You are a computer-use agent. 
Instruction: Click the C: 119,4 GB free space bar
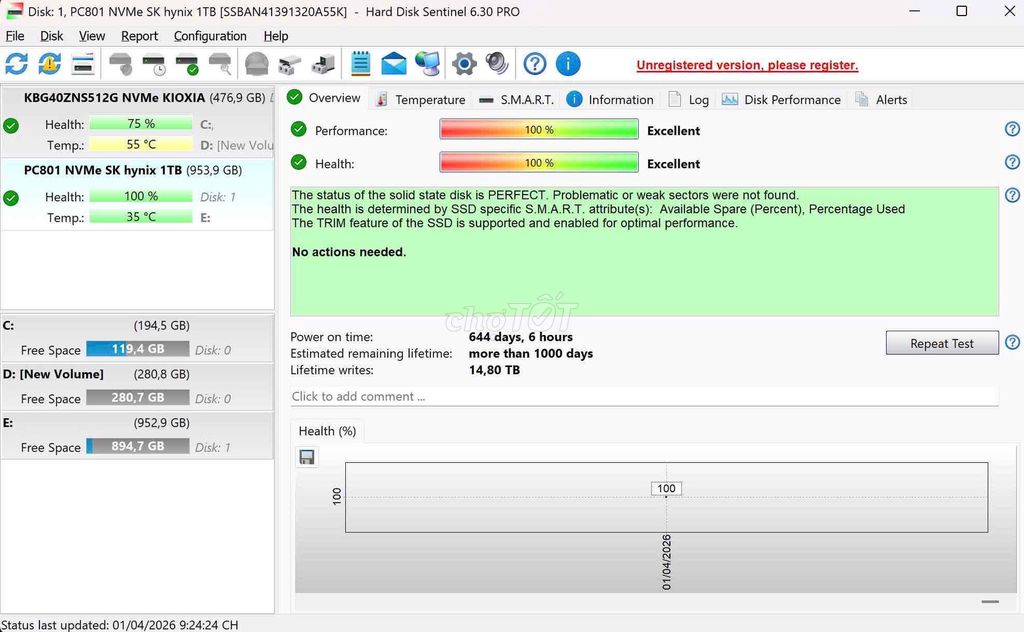[x=138, y=349]
